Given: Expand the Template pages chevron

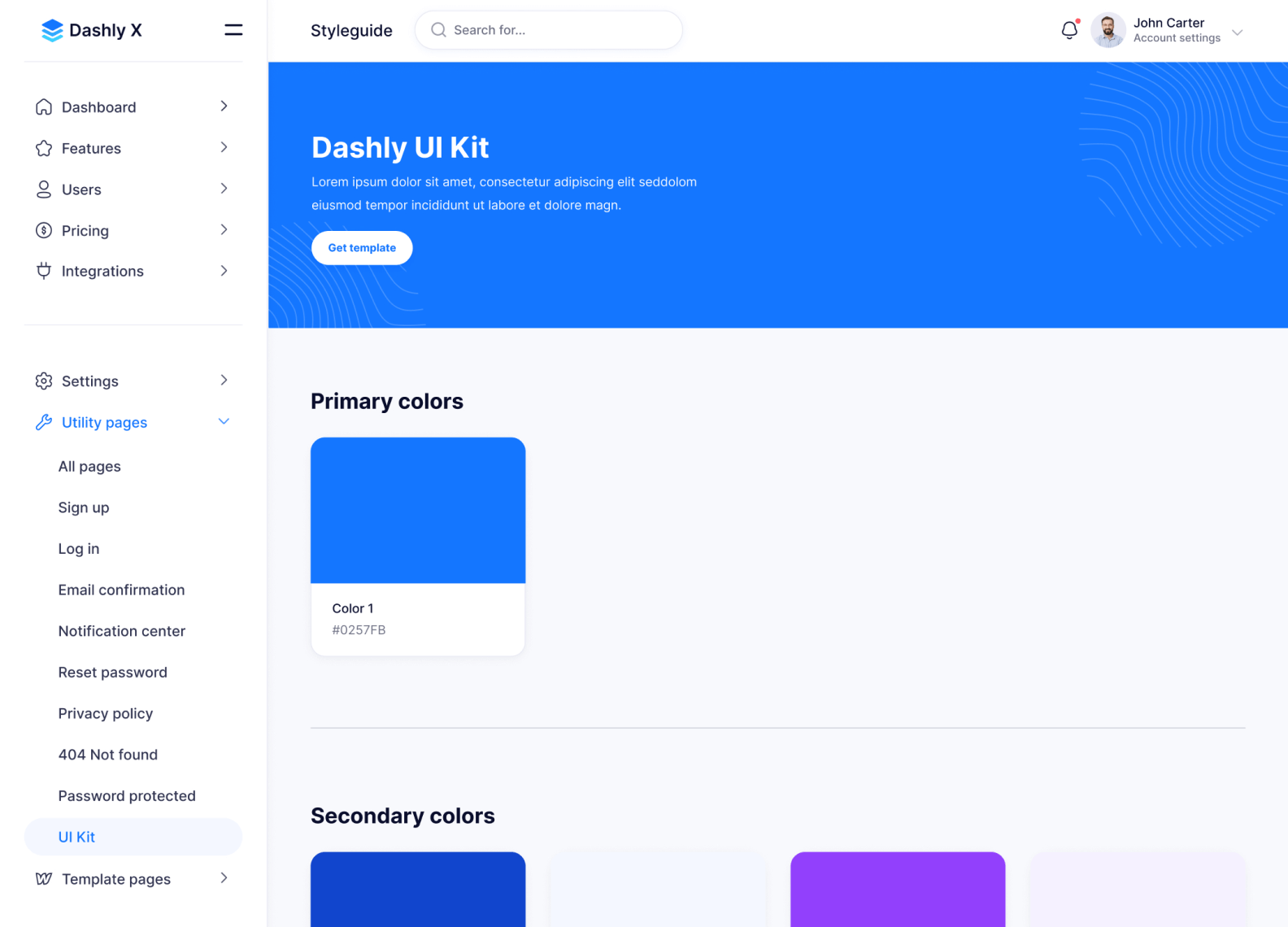Looking at the screenshot, I should click(224, 878).
